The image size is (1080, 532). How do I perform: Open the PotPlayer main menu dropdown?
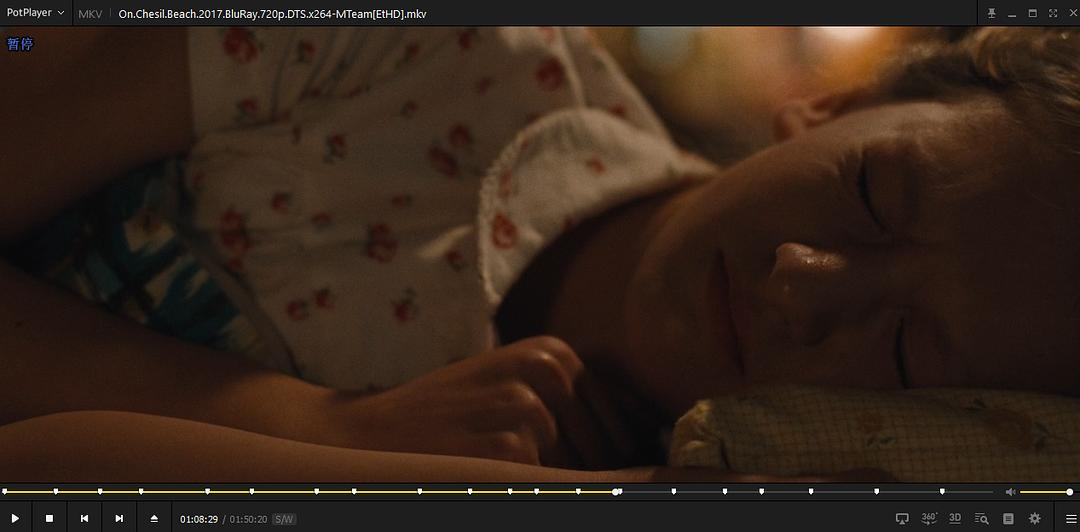point(35,13)
